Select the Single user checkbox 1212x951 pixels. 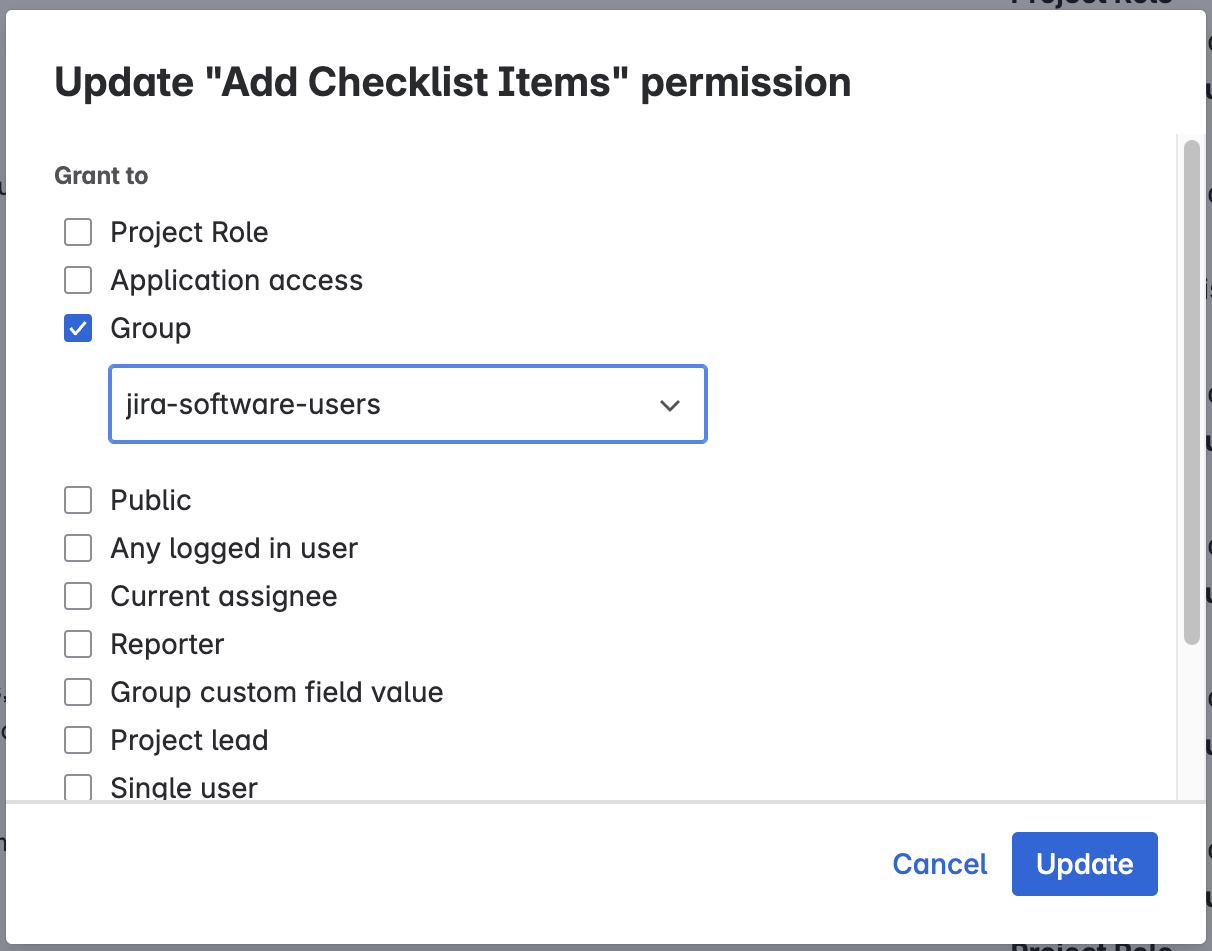click(78, 788)
